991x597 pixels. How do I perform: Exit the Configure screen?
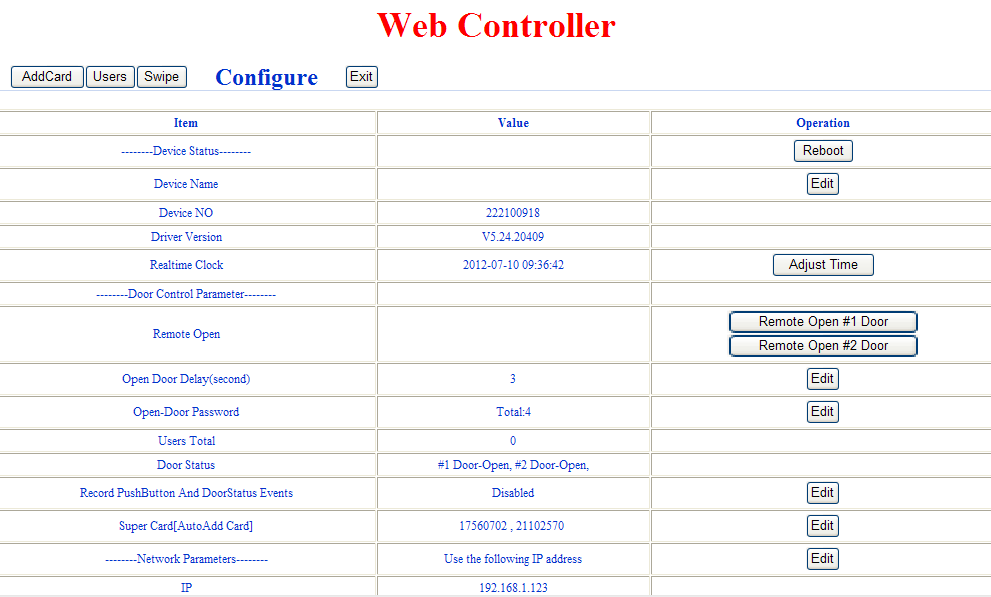pos(361,76)
